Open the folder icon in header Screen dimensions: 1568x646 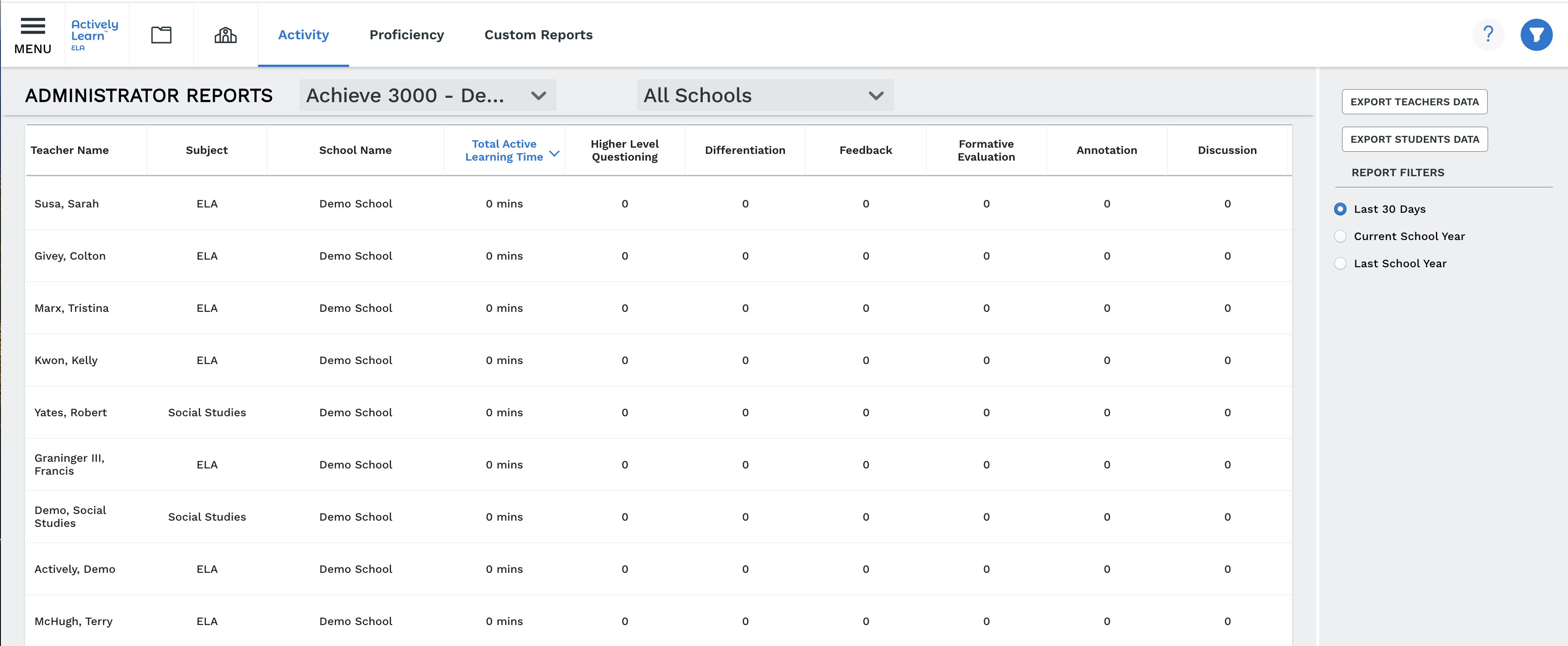pyautogui.click(x=161, y=35)
